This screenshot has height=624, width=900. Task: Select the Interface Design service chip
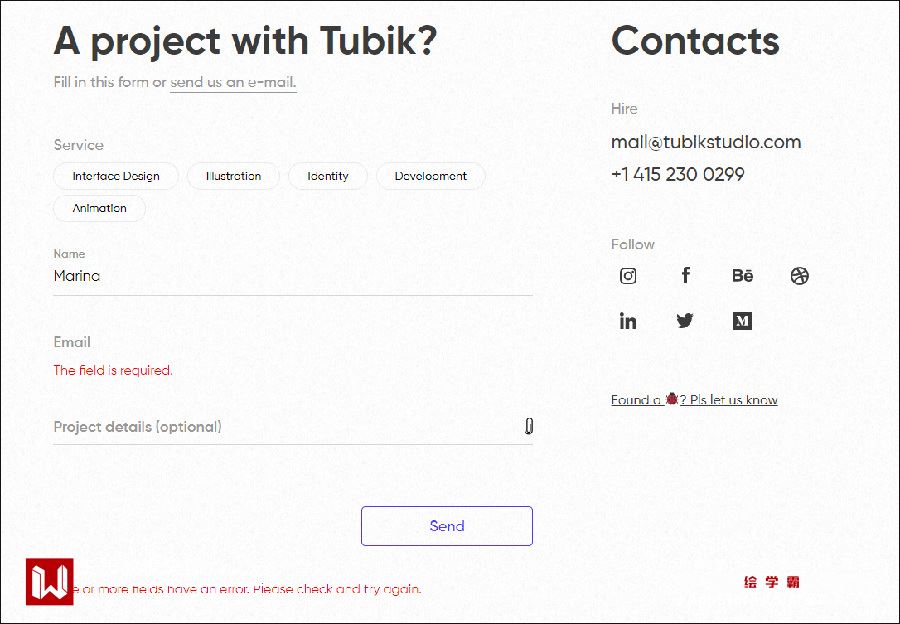(x=116, y=176)
